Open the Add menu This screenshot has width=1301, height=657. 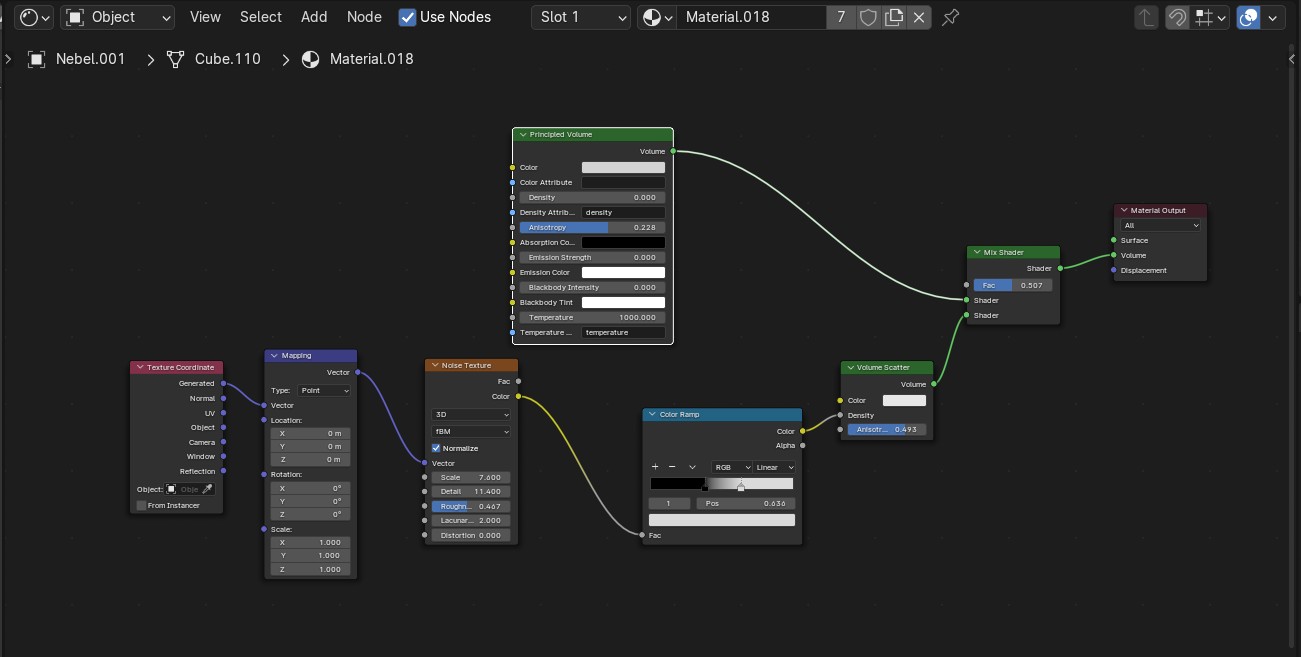tap(314, 17)
